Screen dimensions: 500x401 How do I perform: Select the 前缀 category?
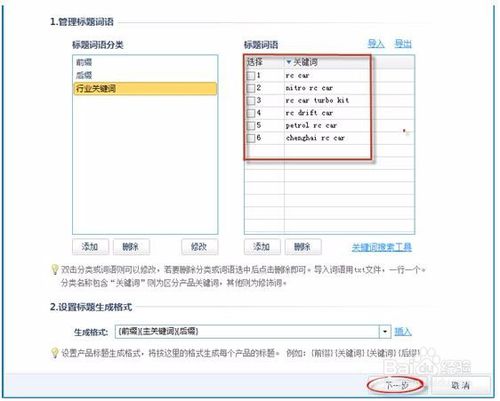[x=145, y=62]
